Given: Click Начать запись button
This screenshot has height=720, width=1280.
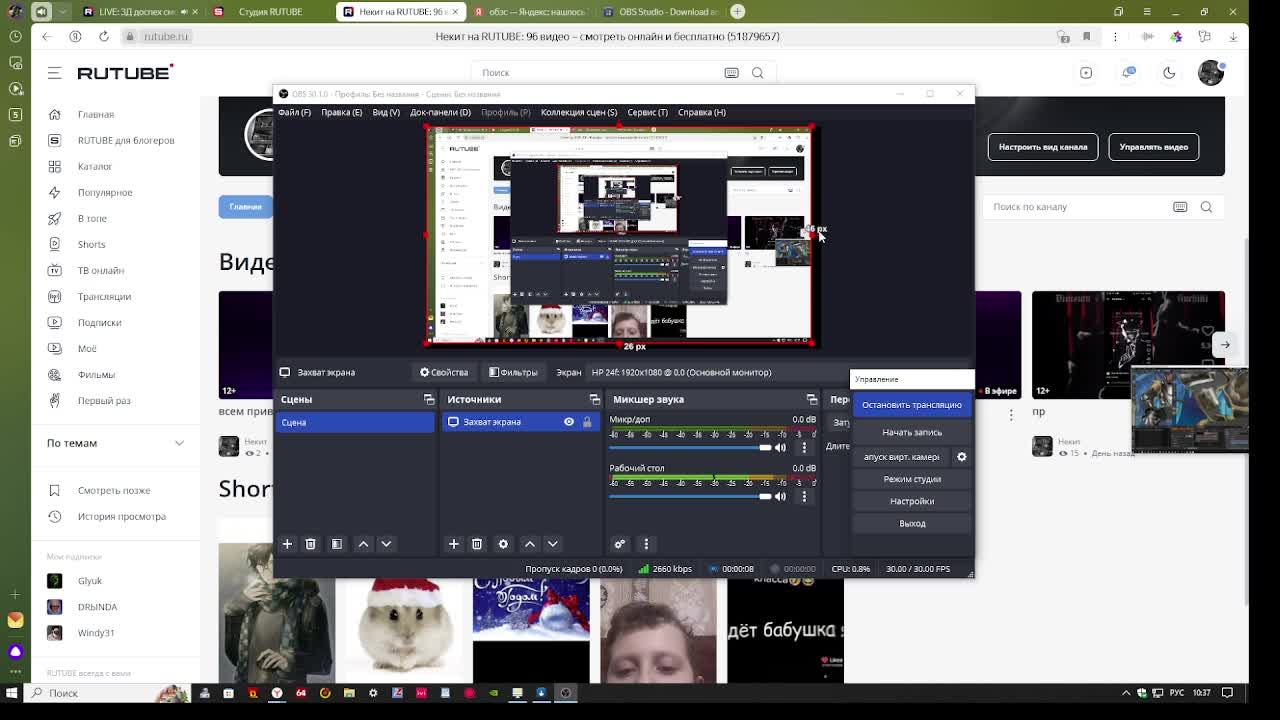Looking at the screenshot, I should click(912, 433).
